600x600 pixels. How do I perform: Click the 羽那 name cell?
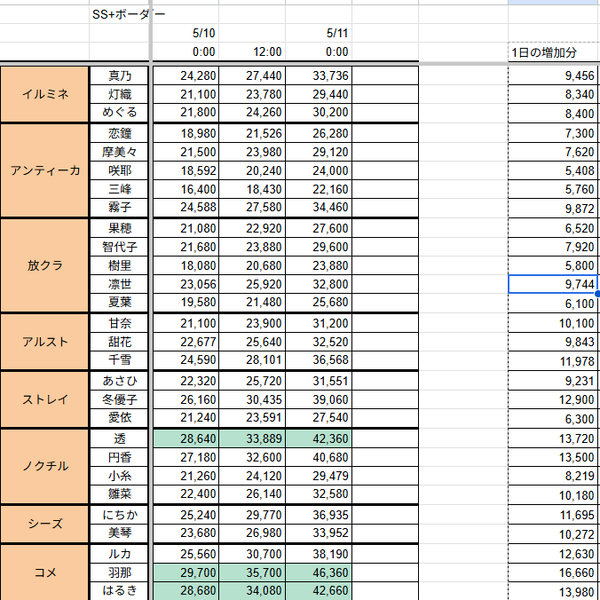click(x=119, y=572)
